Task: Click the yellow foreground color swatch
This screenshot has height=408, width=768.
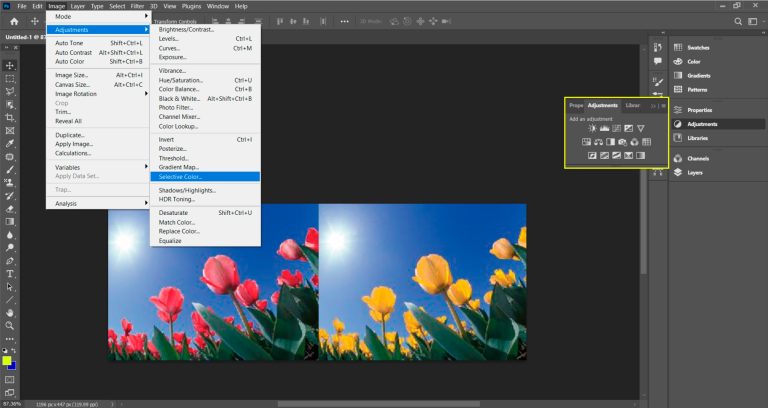Action: 7,360
